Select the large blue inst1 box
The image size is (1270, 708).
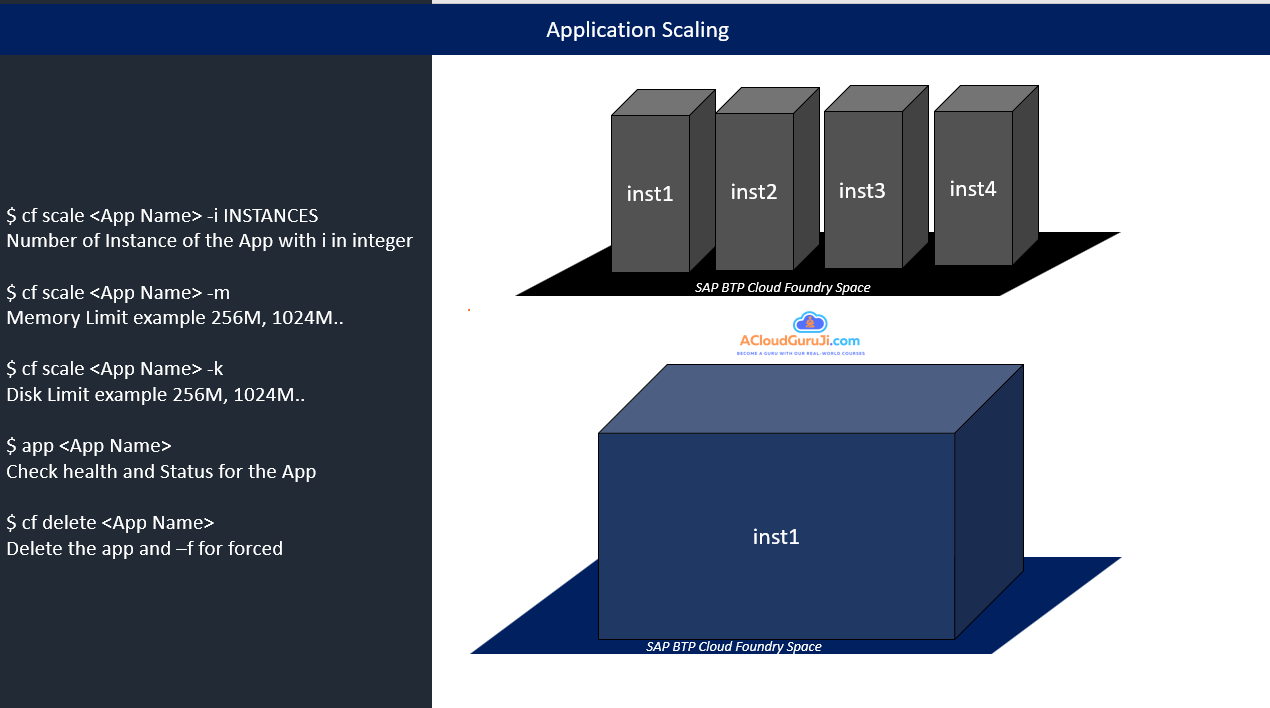pos(776,536)
